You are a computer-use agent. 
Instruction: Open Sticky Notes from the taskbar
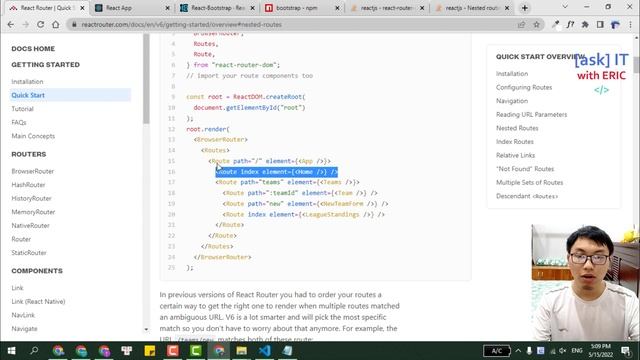pos(149,351)
